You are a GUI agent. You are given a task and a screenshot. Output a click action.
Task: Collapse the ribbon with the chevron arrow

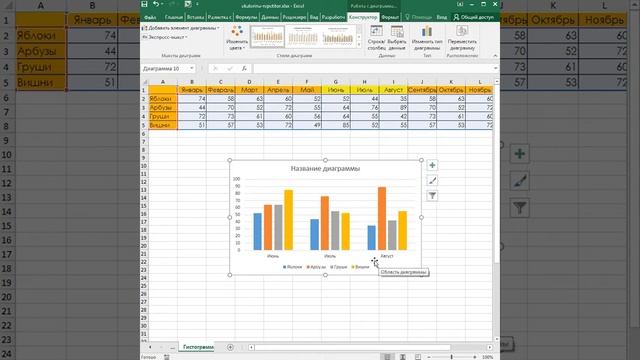(x=495, y=56)
